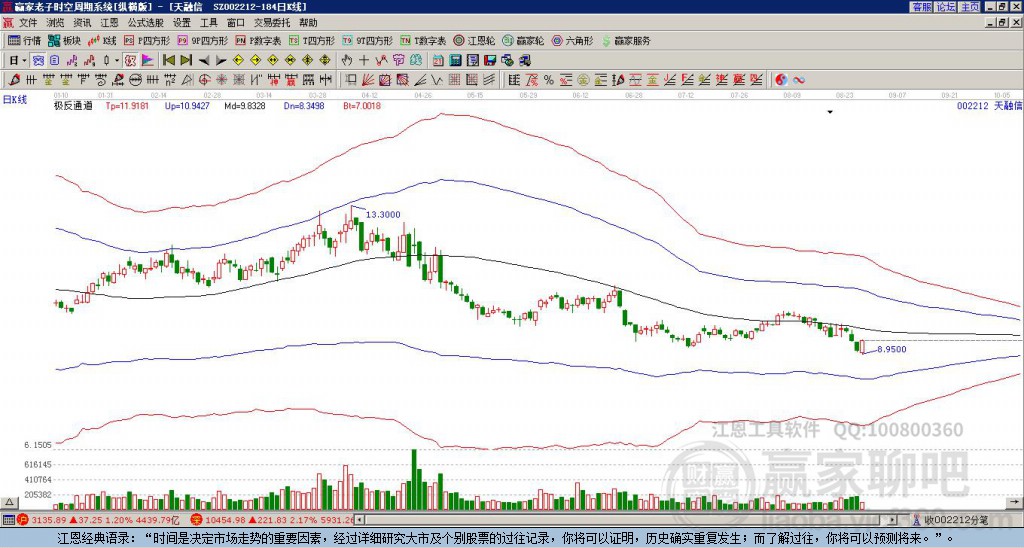This screenshot has height=548, width=1024.
Task: Click the yin-yang taiji icon
Action: (x=781, y=80)
